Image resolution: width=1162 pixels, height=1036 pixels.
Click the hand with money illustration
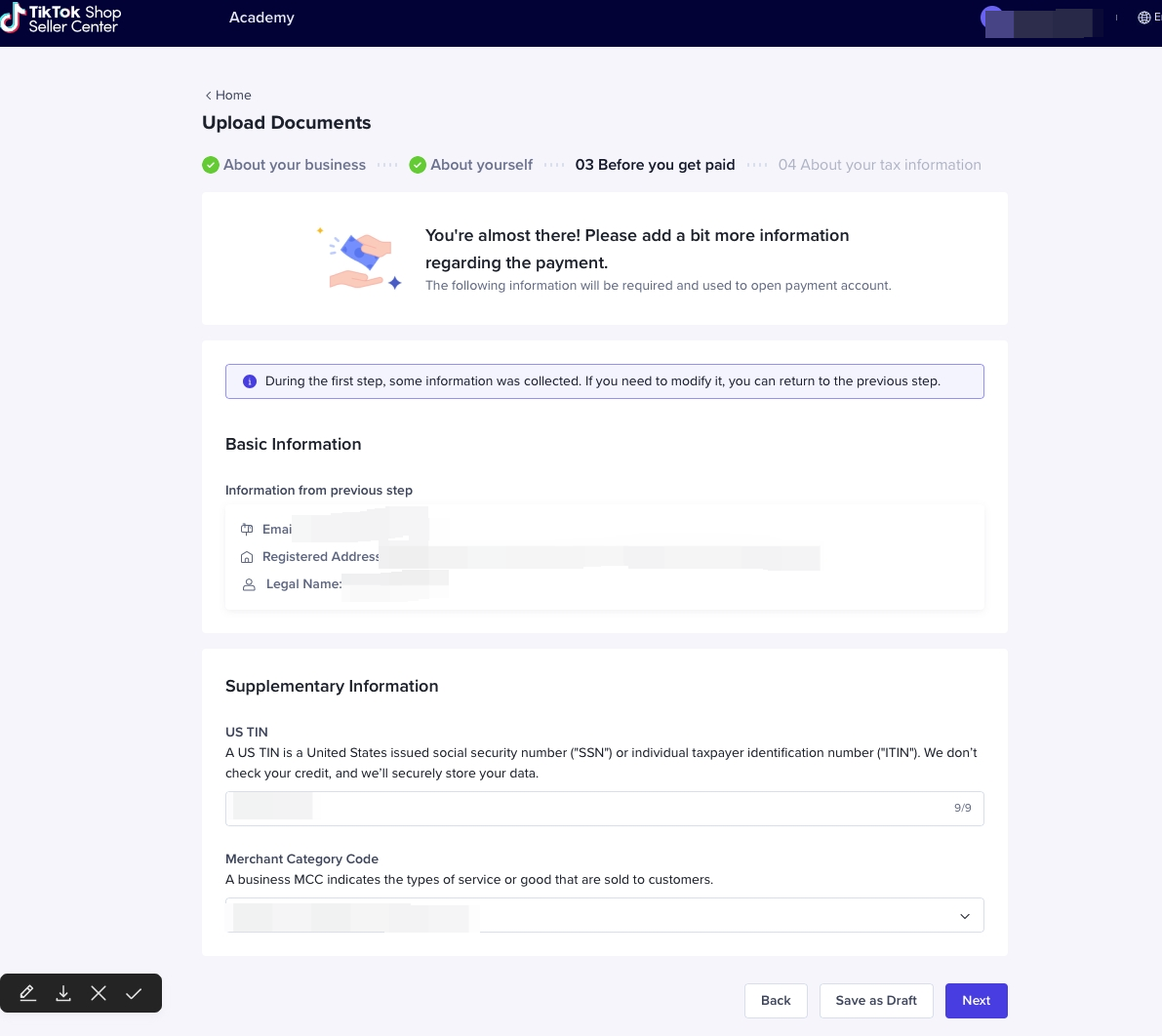360,260
